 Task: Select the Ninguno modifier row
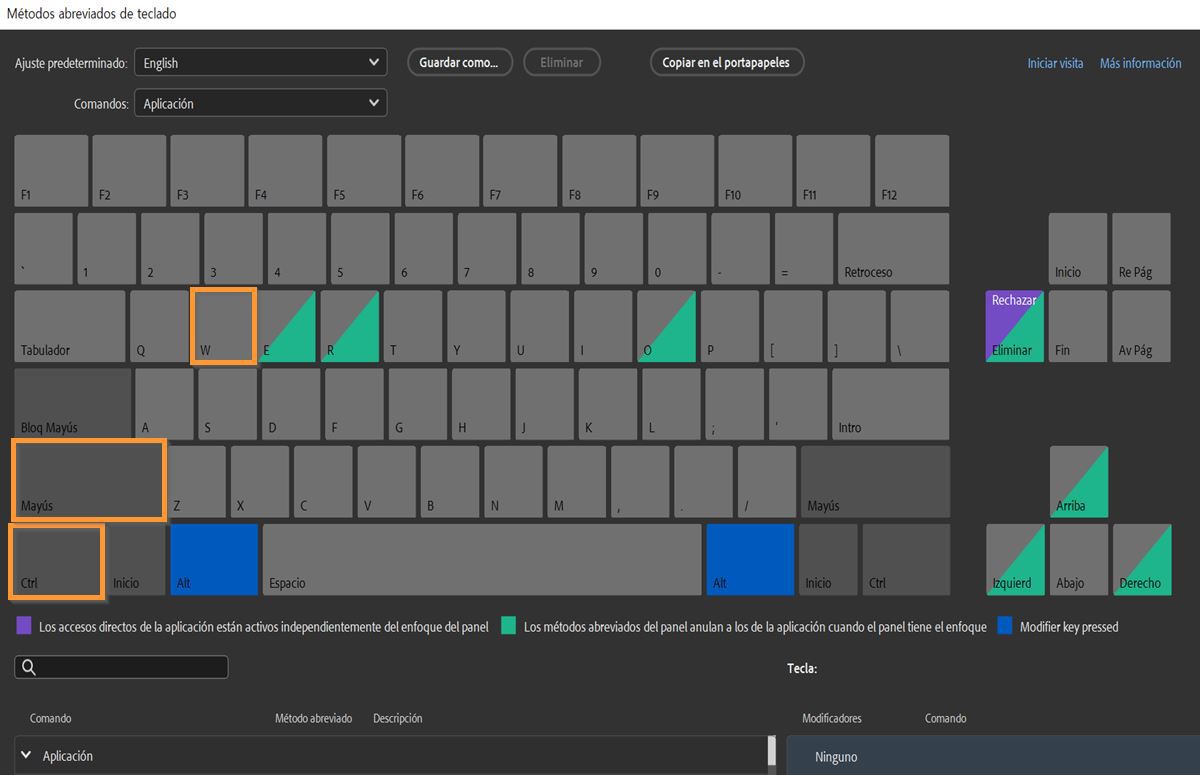point(992,756)
